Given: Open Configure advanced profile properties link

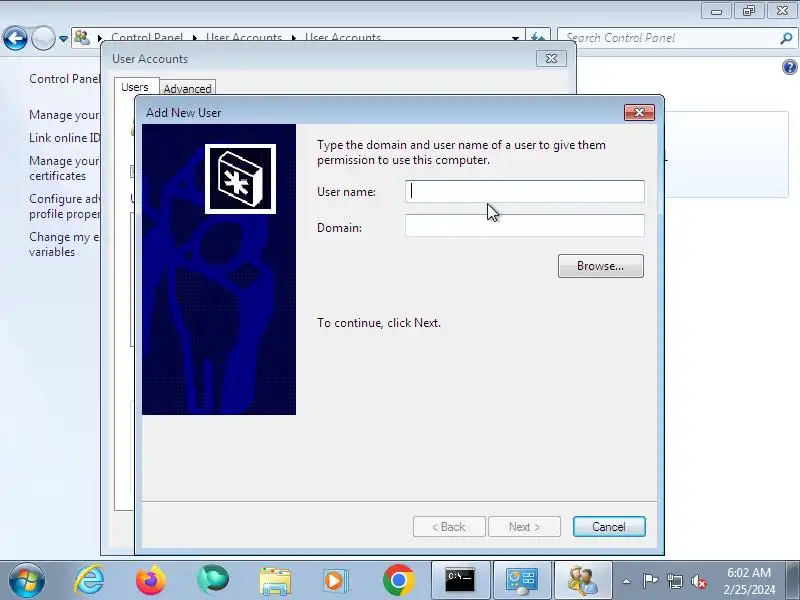Looking at the screenshot, I should click(x=64, y=206).
